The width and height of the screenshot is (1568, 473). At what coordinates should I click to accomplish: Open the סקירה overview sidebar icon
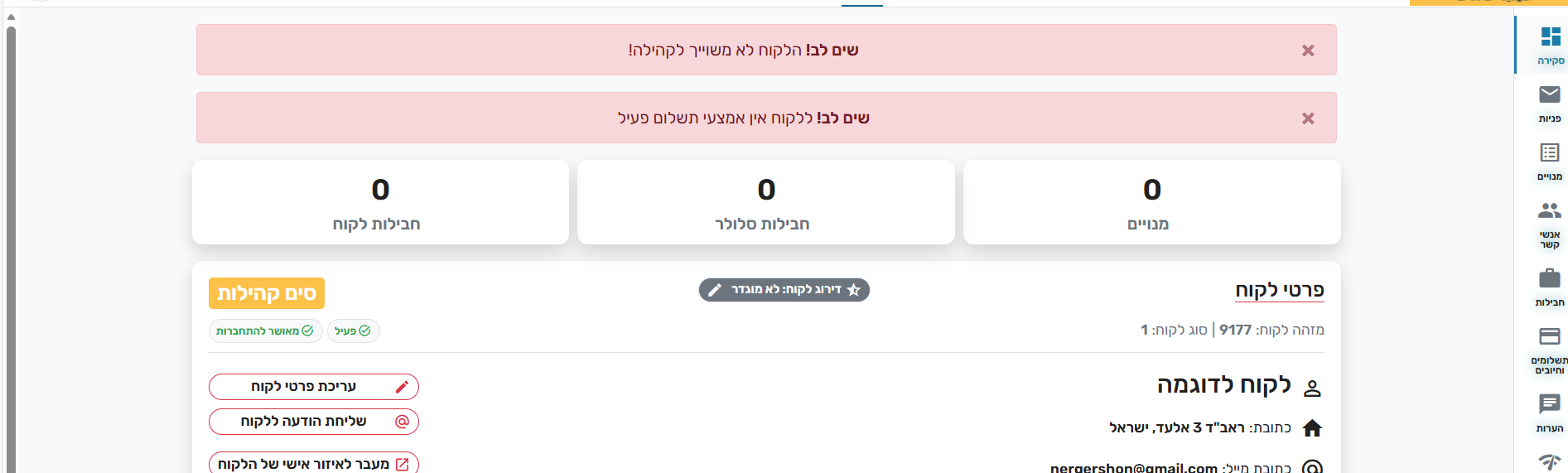point(1550,45)
